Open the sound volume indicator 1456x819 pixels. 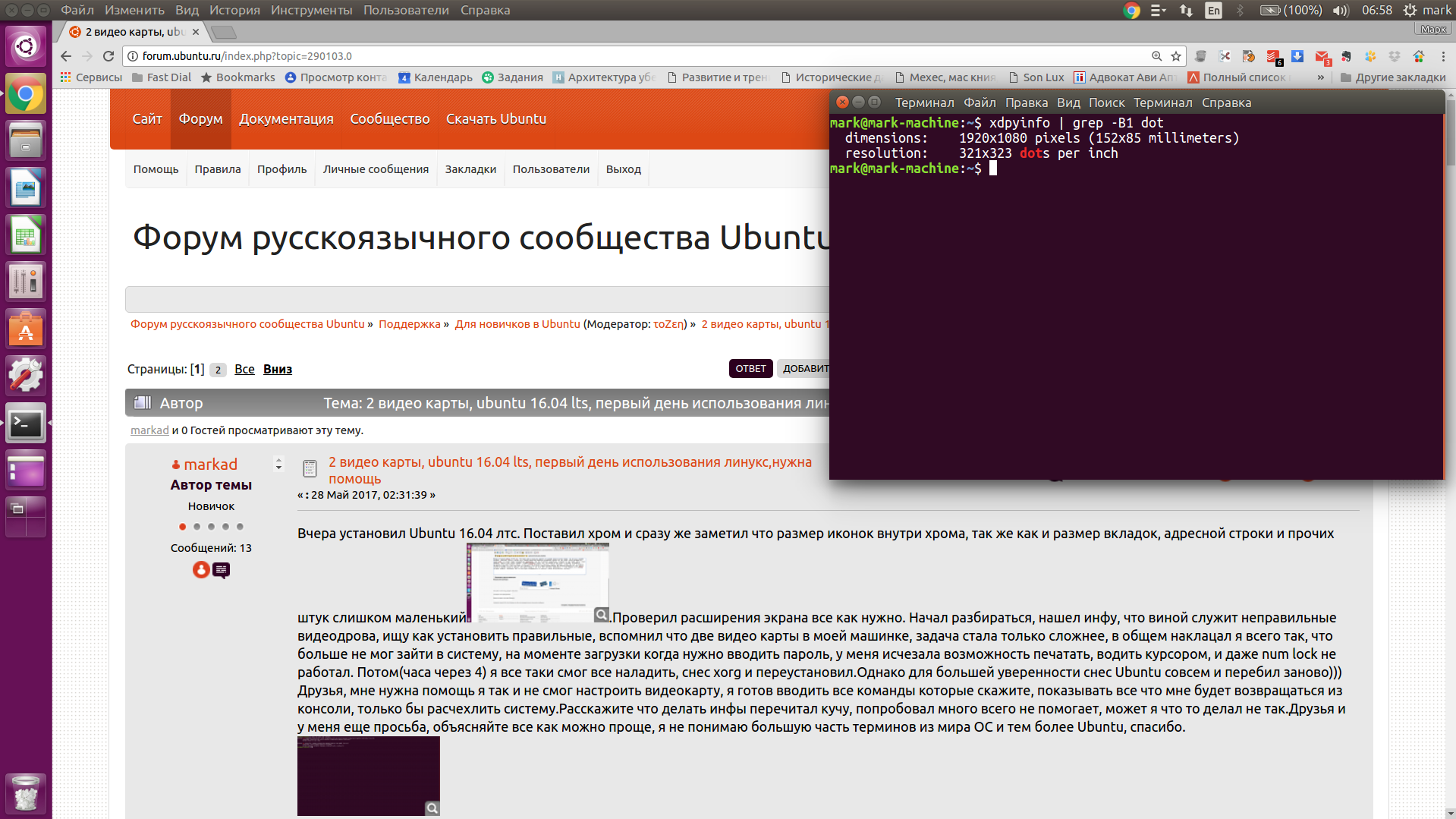point(1341,11)
